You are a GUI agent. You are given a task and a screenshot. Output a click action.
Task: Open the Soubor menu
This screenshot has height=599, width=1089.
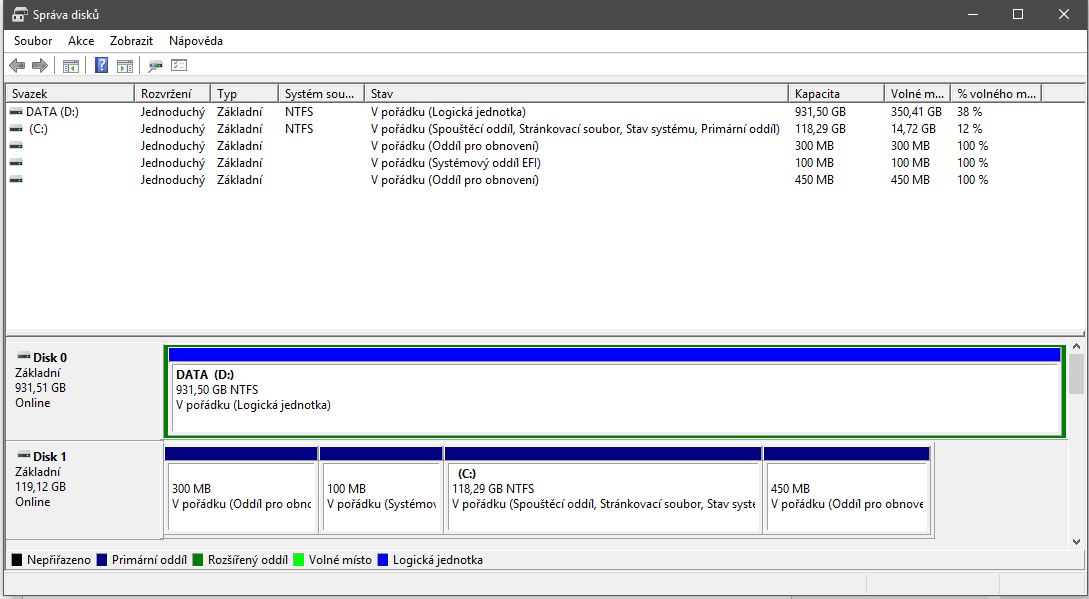click(33, 41)
